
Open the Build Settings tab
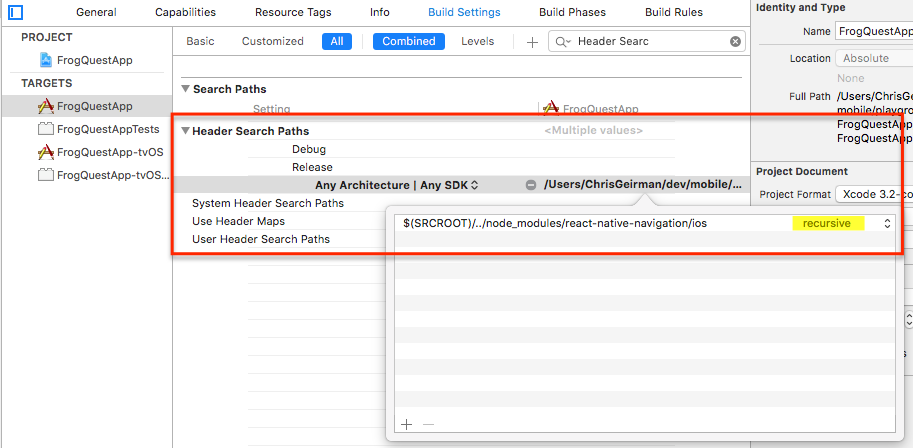[x=464, y=12]
